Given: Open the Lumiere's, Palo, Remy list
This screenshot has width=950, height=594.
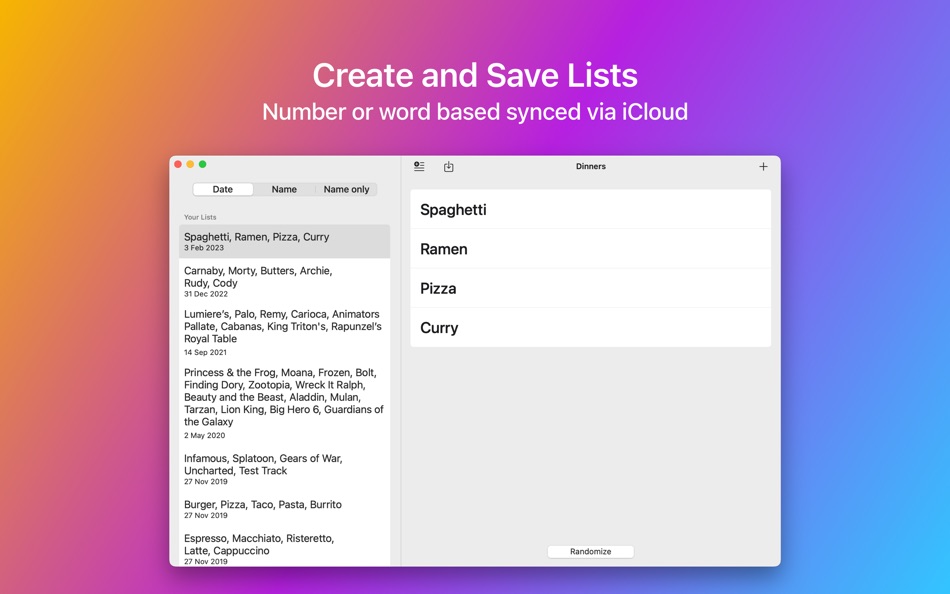Looking at the screenshot, I should pyautogui.click(x=285, y=332).
